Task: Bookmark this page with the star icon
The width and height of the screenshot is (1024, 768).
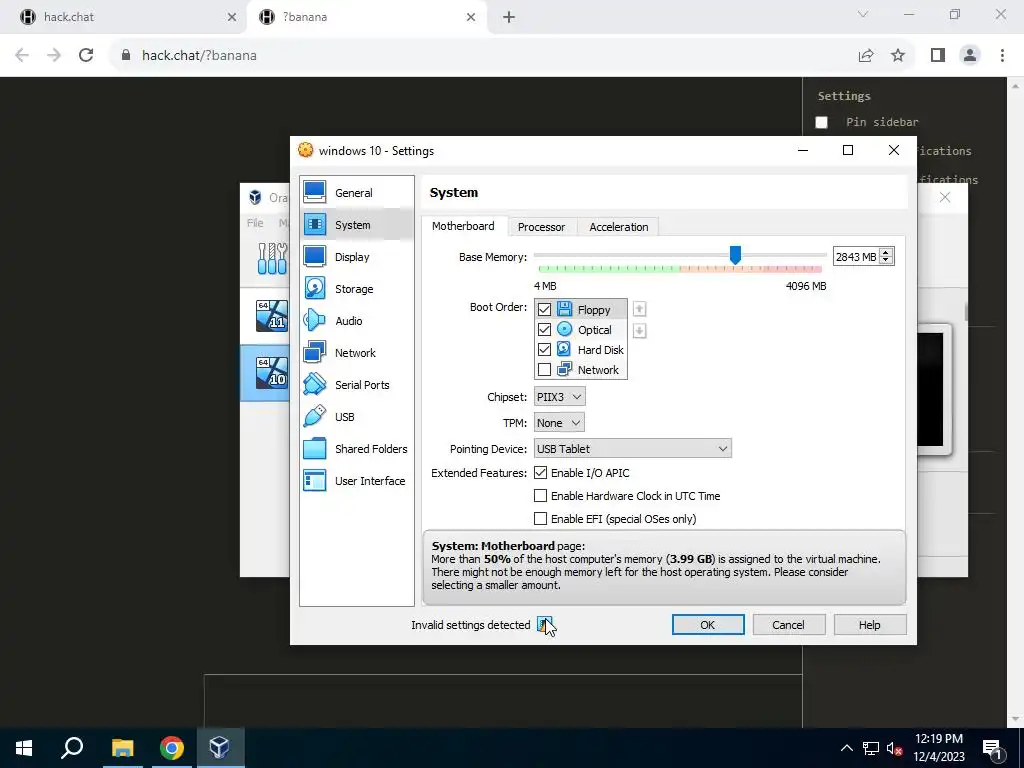Action: click(898, 56)
